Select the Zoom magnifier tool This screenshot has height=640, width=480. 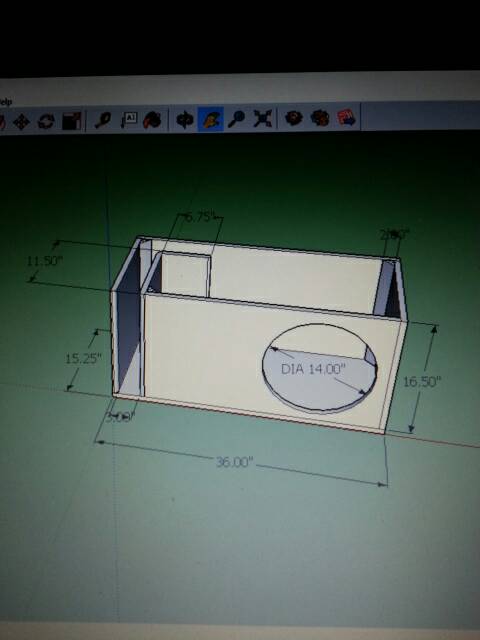236,118
